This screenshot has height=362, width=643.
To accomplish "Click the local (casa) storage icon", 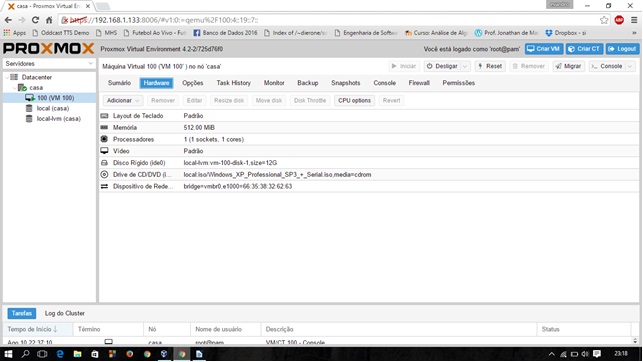I will click(x=29, y=108).
